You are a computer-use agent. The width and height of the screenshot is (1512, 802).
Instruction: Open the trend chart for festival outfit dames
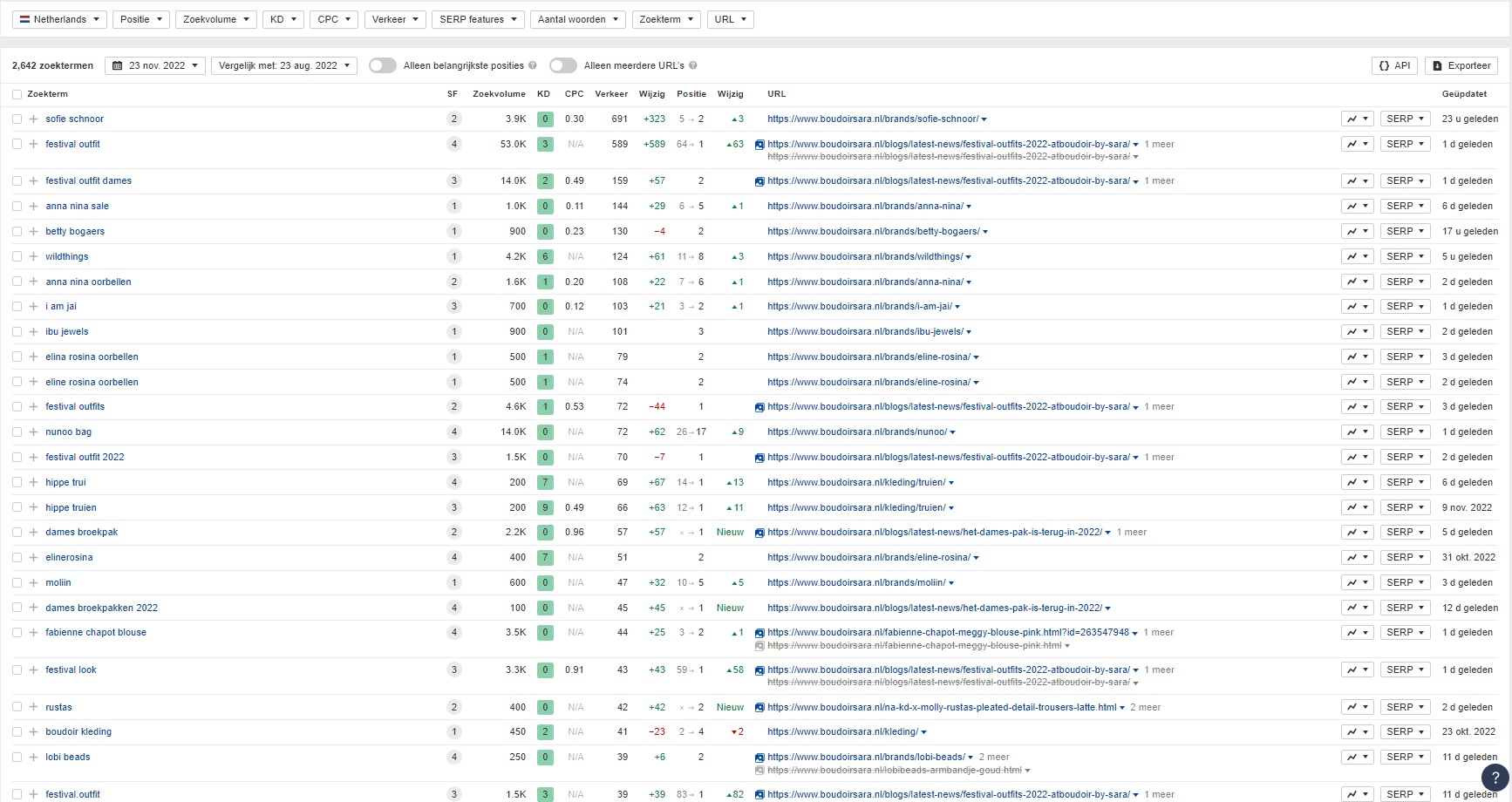coord(1358,180)
